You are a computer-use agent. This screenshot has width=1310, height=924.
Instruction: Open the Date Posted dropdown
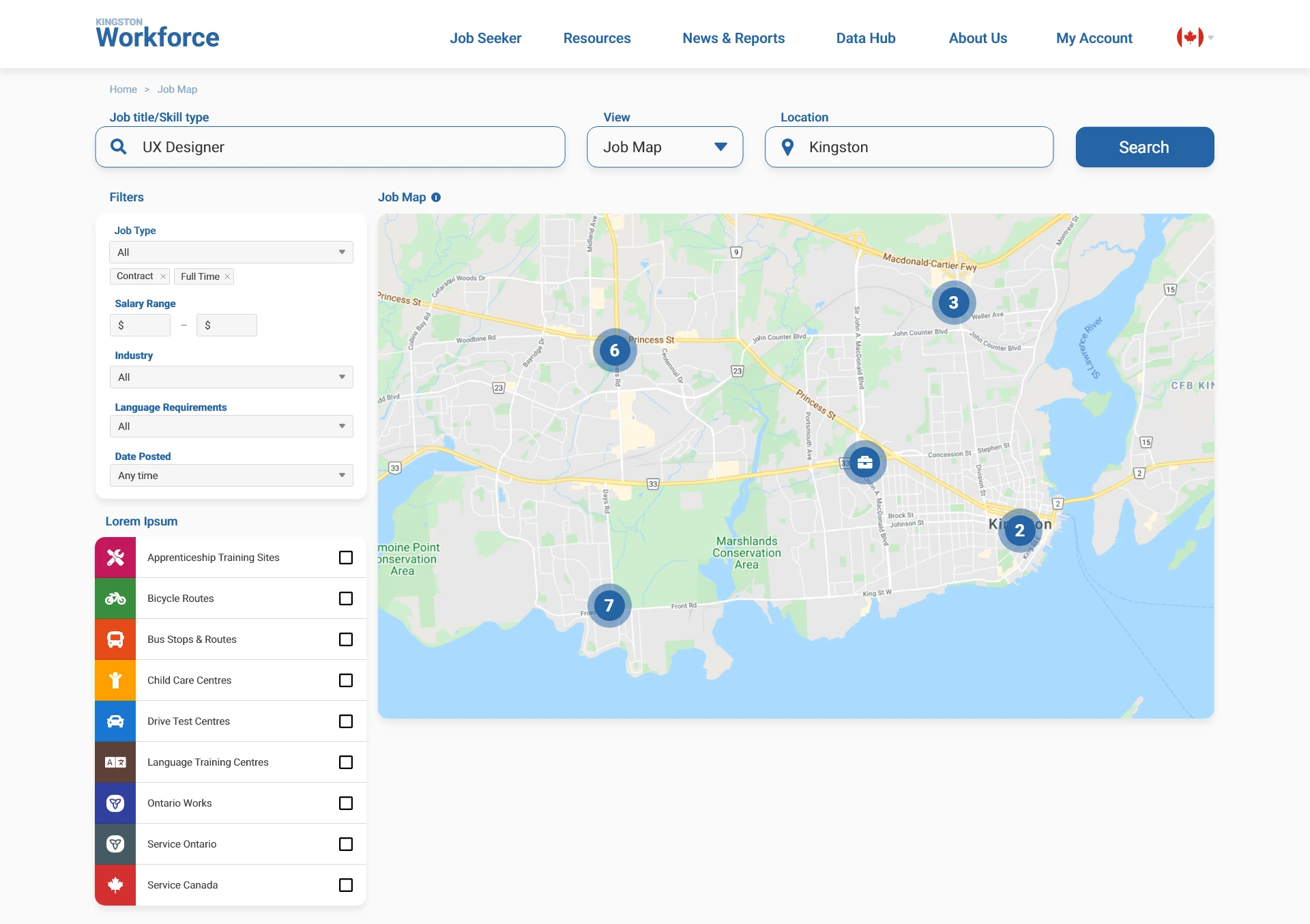[x=231, y=476]
